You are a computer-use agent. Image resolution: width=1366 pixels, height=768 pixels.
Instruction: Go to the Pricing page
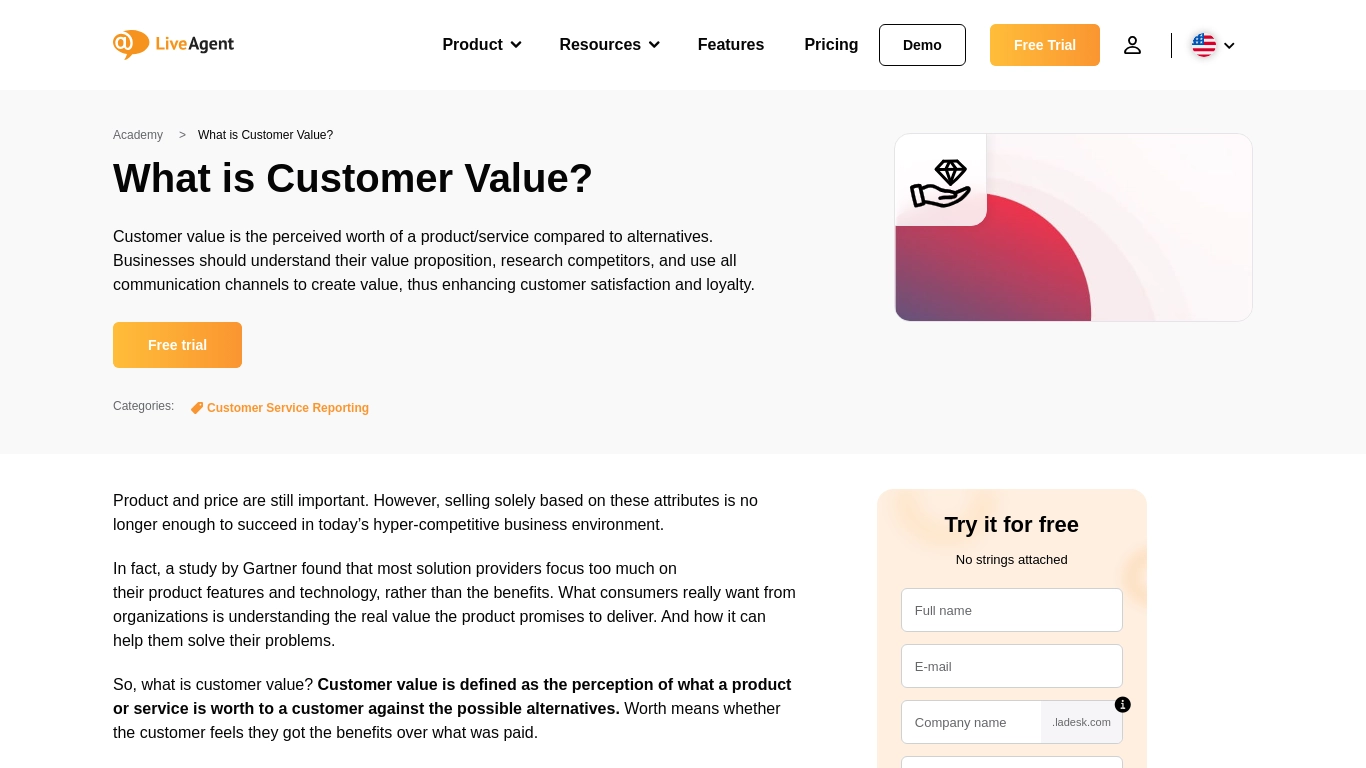831,45
